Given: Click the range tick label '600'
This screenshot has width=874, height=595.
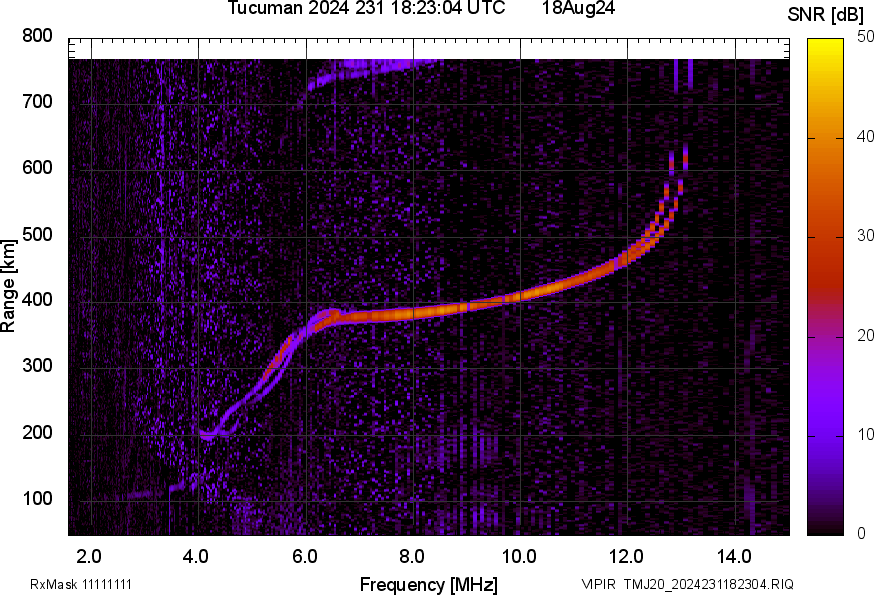Looking at the screenshot, I should (x=37, y=167).
